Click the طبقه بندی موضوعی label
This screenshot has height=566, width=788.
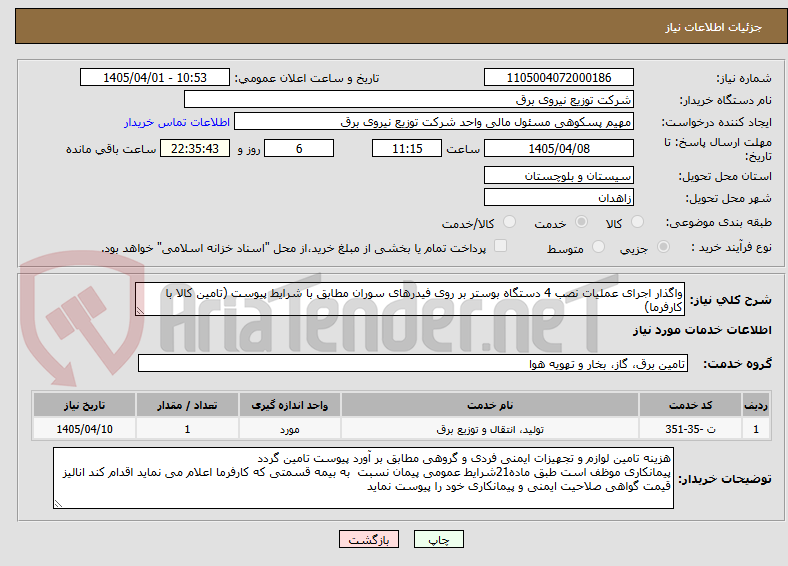(719, 222)
